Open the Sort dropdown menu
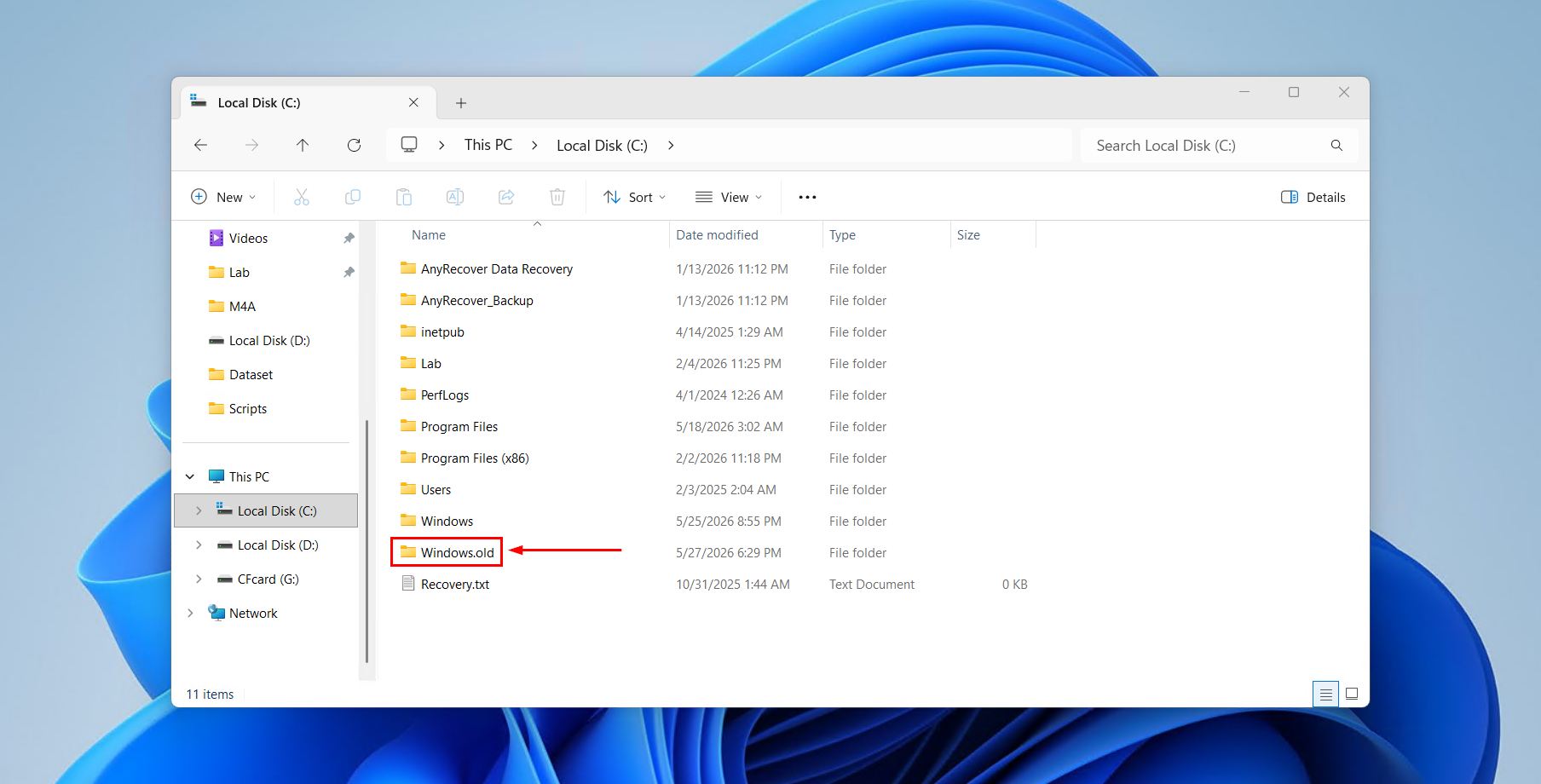 (x=634, y=197)
